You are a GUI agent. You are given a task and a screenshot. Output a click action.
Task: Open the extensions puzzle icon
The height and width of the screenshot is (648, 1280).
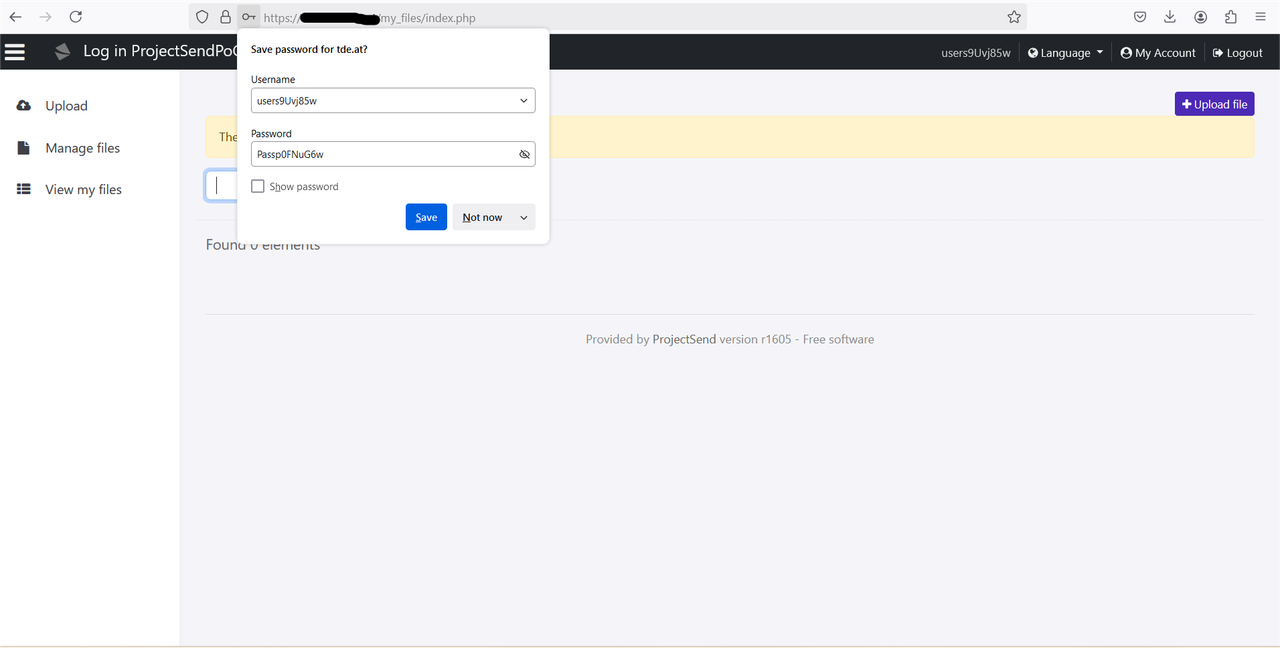coord(1231,17)
